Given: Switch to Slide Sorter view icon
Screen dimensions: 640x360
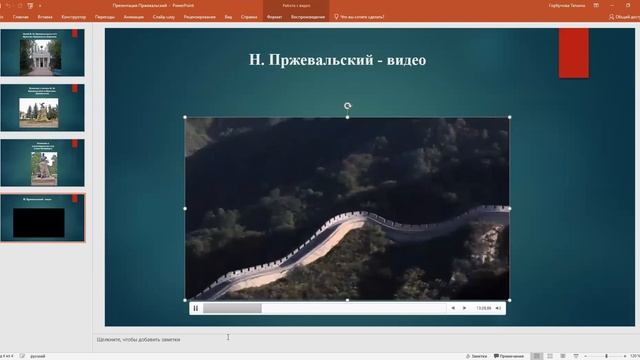Looking at the screenshot, I should coord(550,356).
